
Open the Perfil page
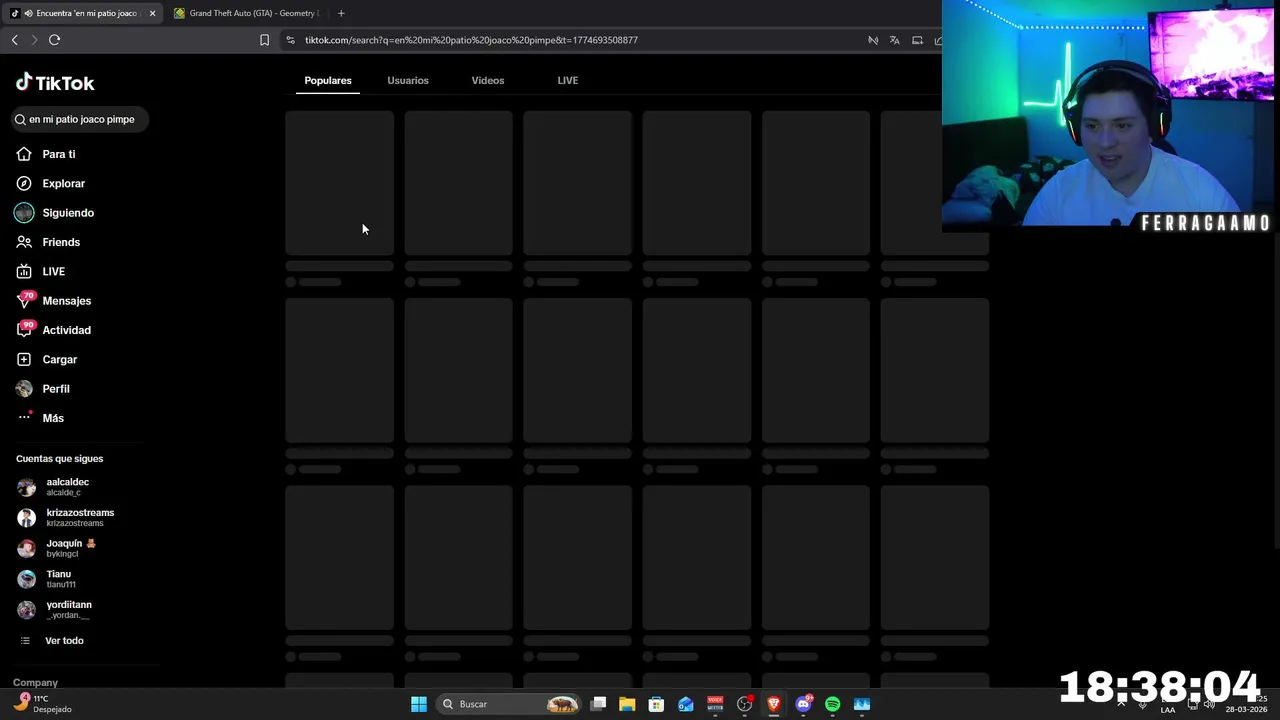coord(43,389)
